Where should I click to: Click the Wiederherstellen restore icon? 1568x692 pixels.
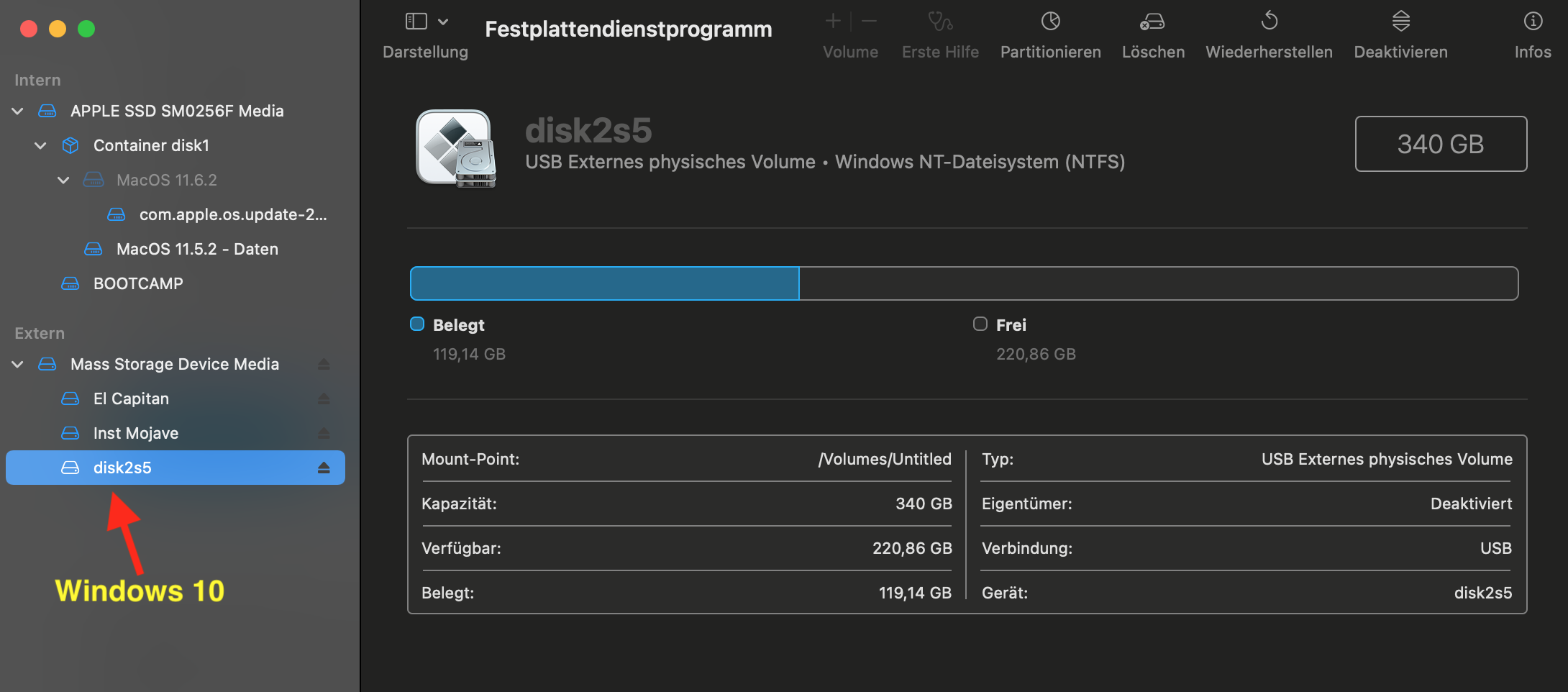point(1269,22)
